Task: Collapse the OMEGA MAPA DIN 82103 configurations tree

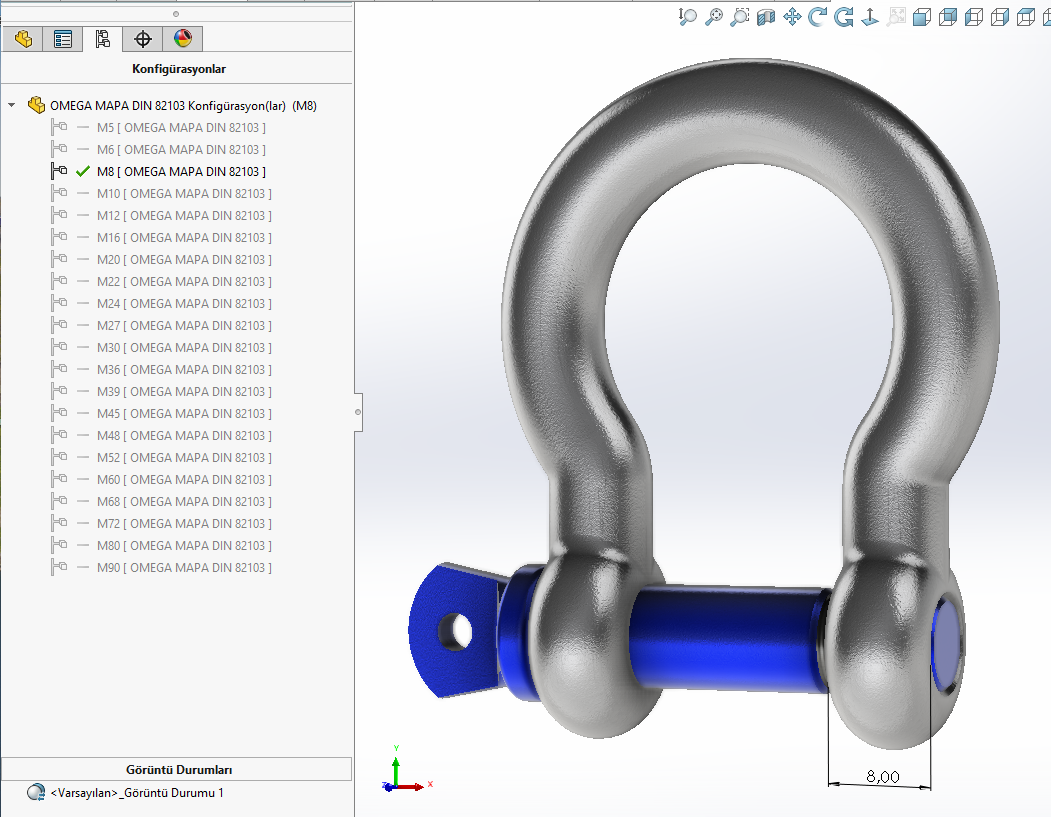Action: point(11,105)
